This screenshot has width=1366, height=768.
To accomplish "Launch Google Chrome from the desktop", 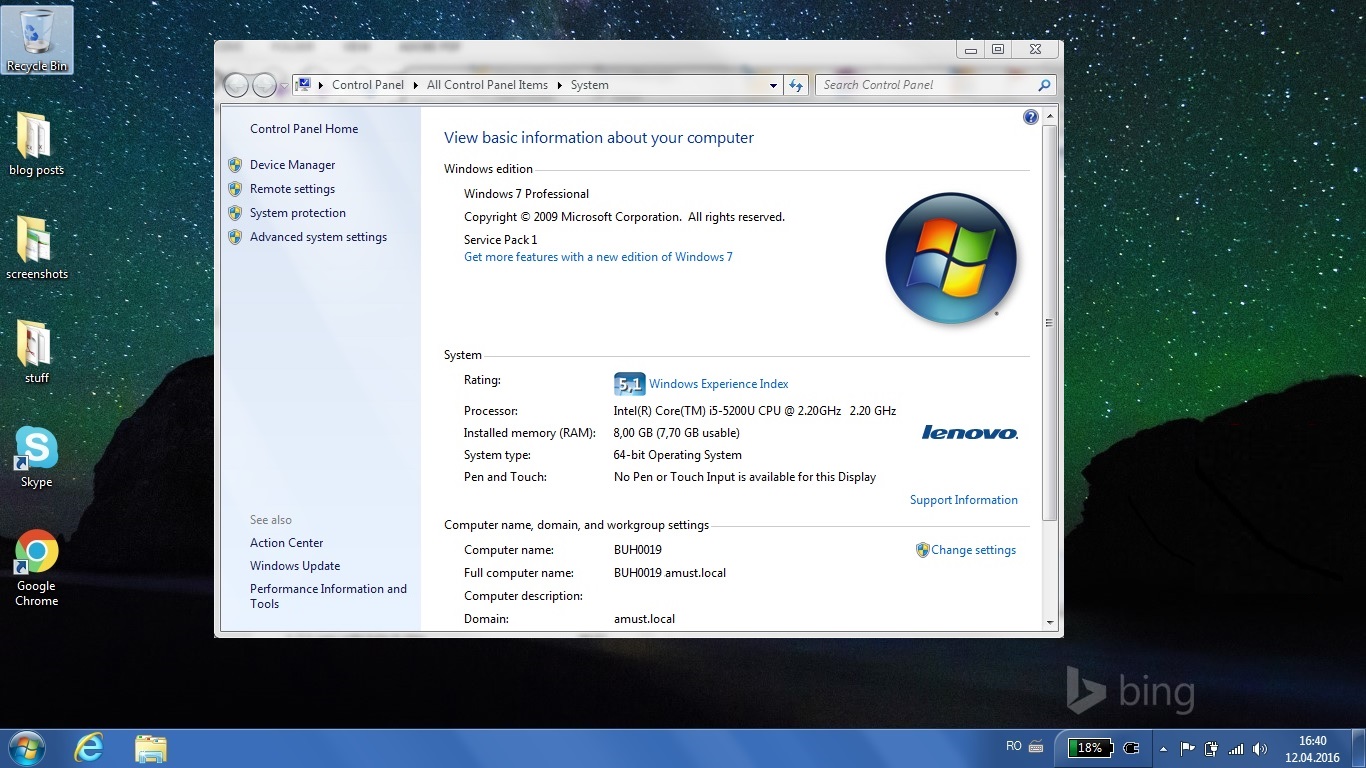I will click(x=37, y=568).
